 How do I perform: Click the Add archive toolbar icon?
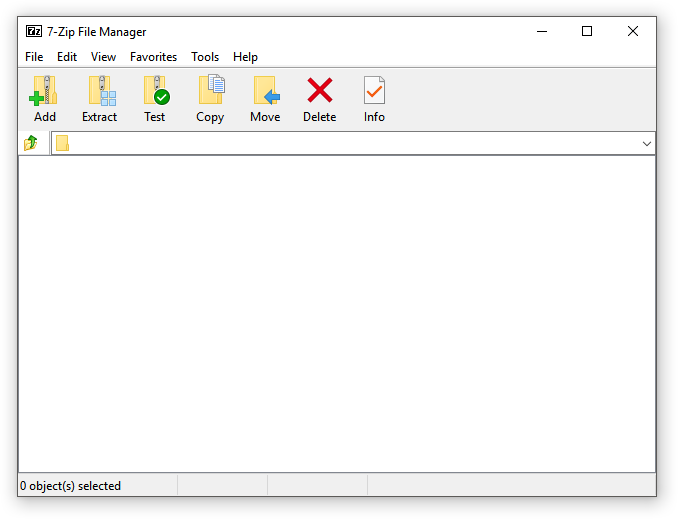43,90
